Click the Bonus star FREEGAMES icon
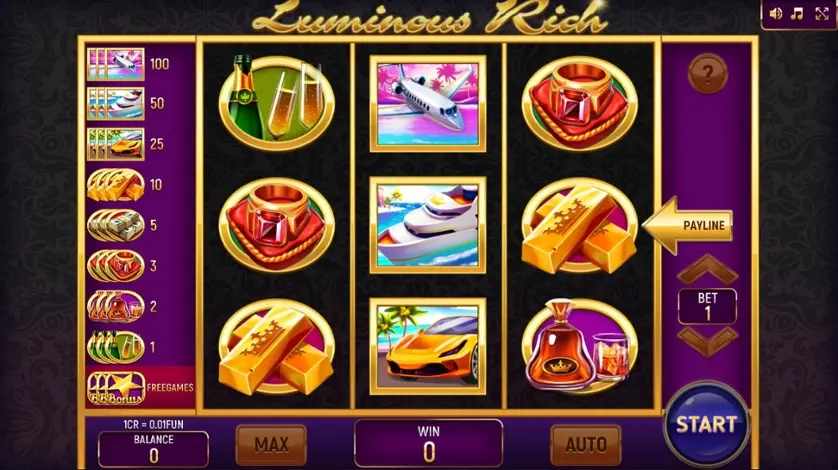 coord(116,388)
